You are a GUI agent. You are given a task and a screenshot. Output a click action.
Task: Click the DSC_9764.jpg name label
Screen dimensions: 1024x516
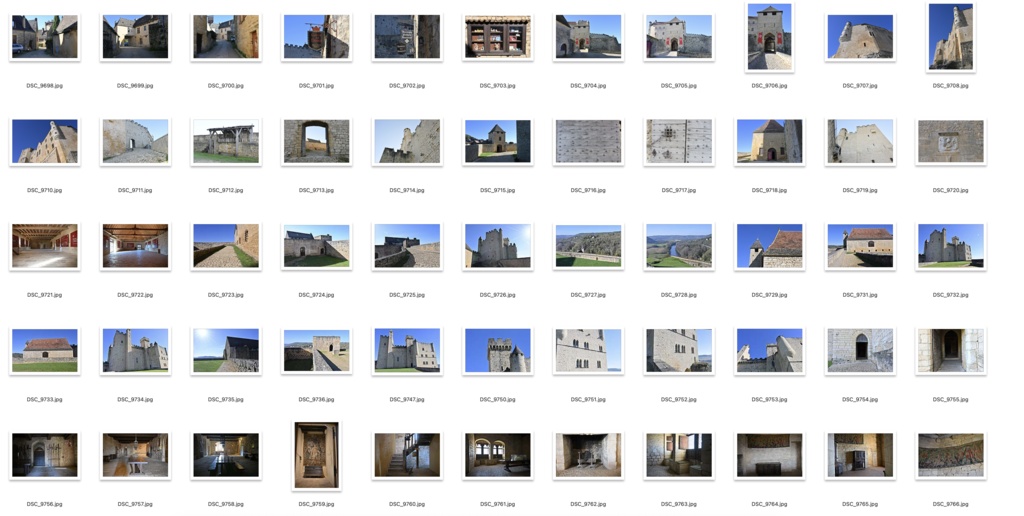770,504
